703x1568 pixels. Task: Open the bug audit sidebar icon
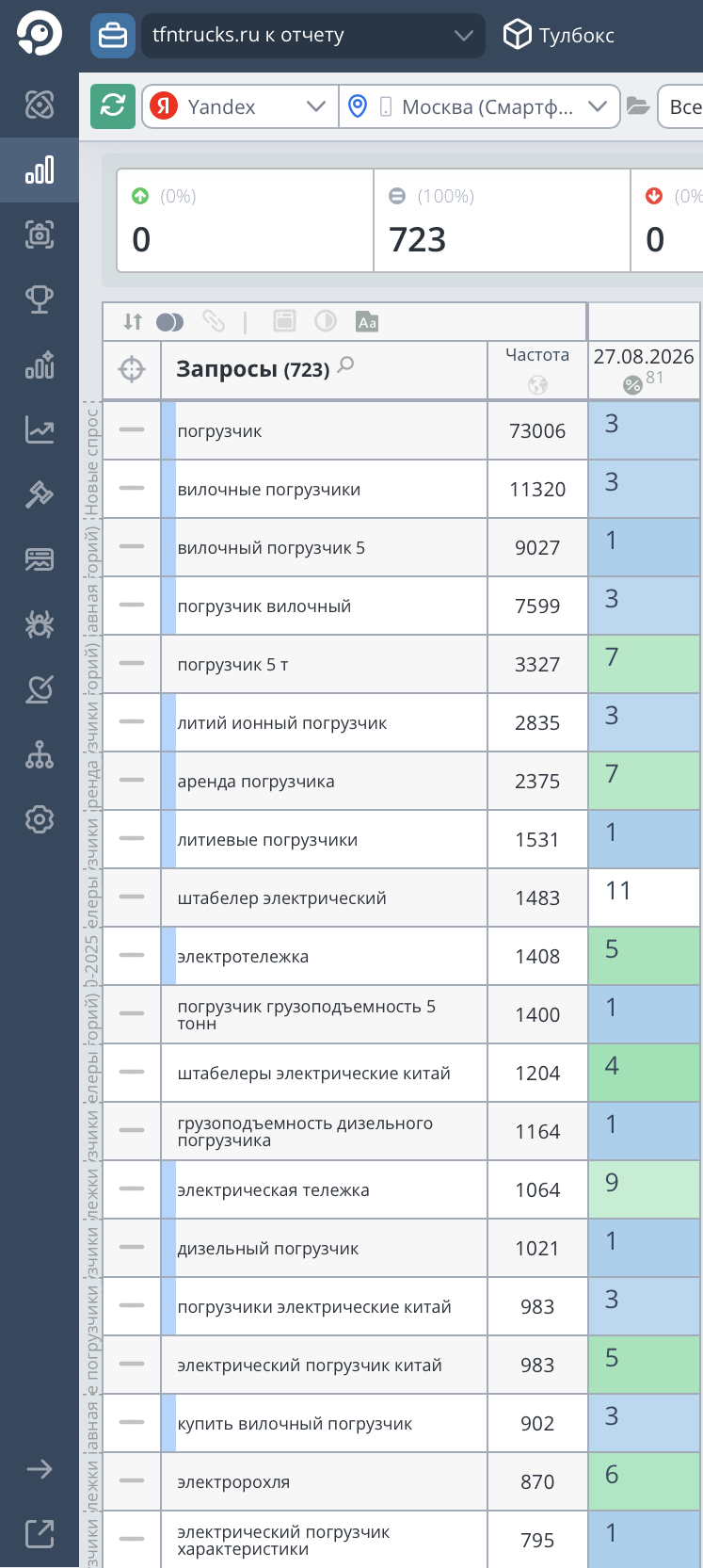pyautogui.click(x=40, y=624)
